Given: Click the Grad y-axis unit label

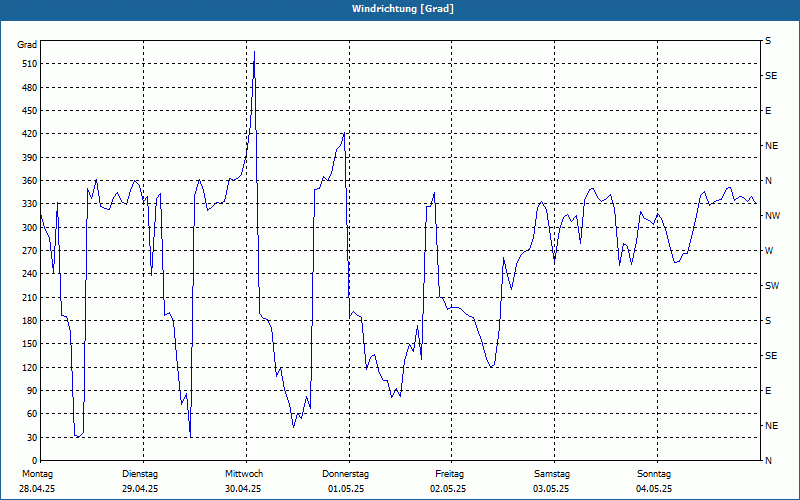Looking at the screenshot, I should click(x=27, y=45).
